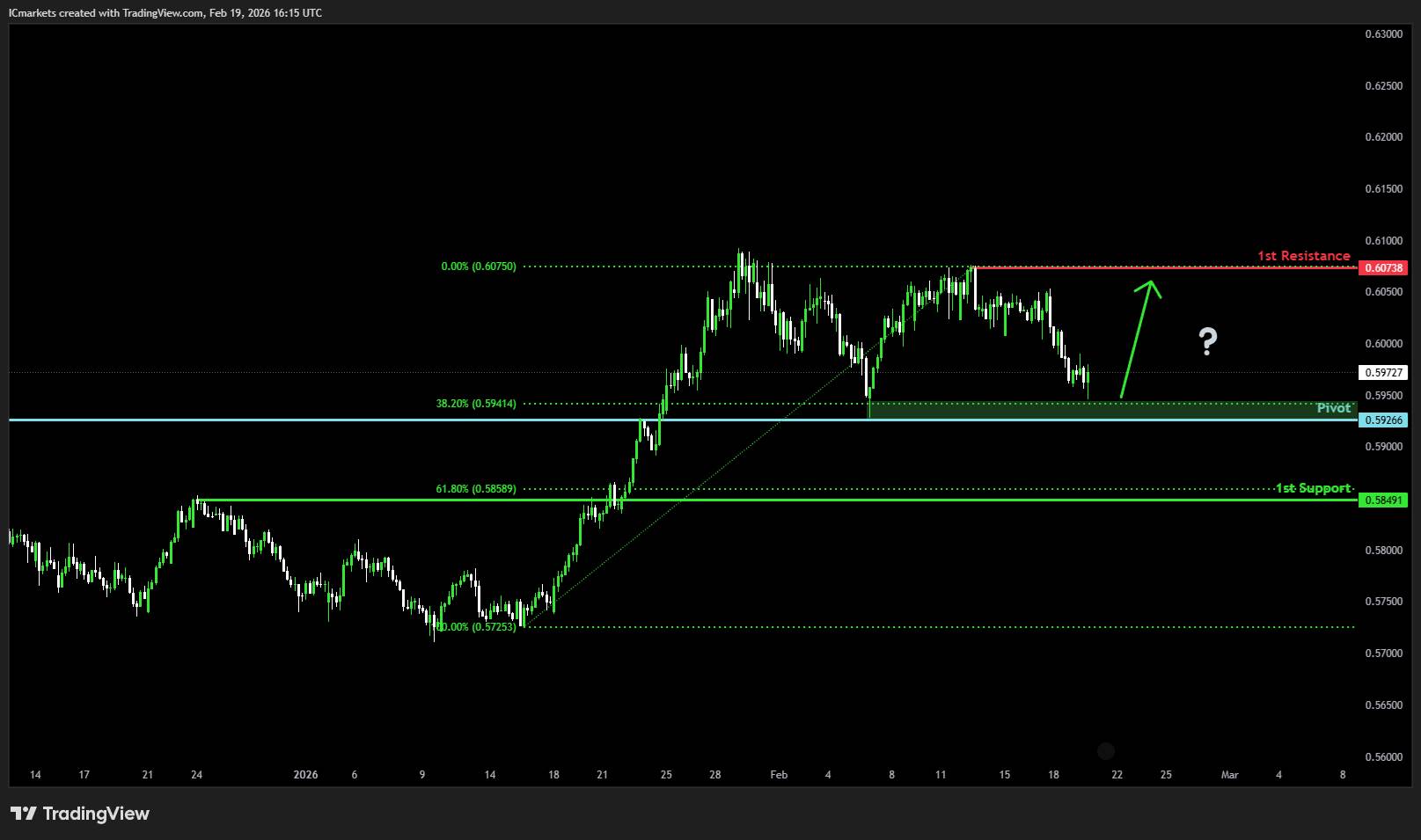The width and height of the screenshot is (1421, 840).
Task: Click the "Feb" label on the date axis
Action: point(779,775)
